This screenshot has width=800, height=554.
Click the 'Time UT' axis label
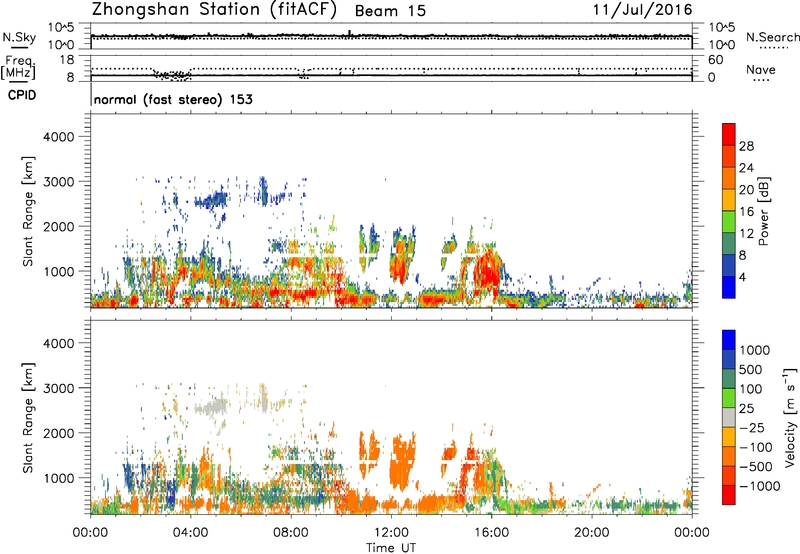pos(391,548)
